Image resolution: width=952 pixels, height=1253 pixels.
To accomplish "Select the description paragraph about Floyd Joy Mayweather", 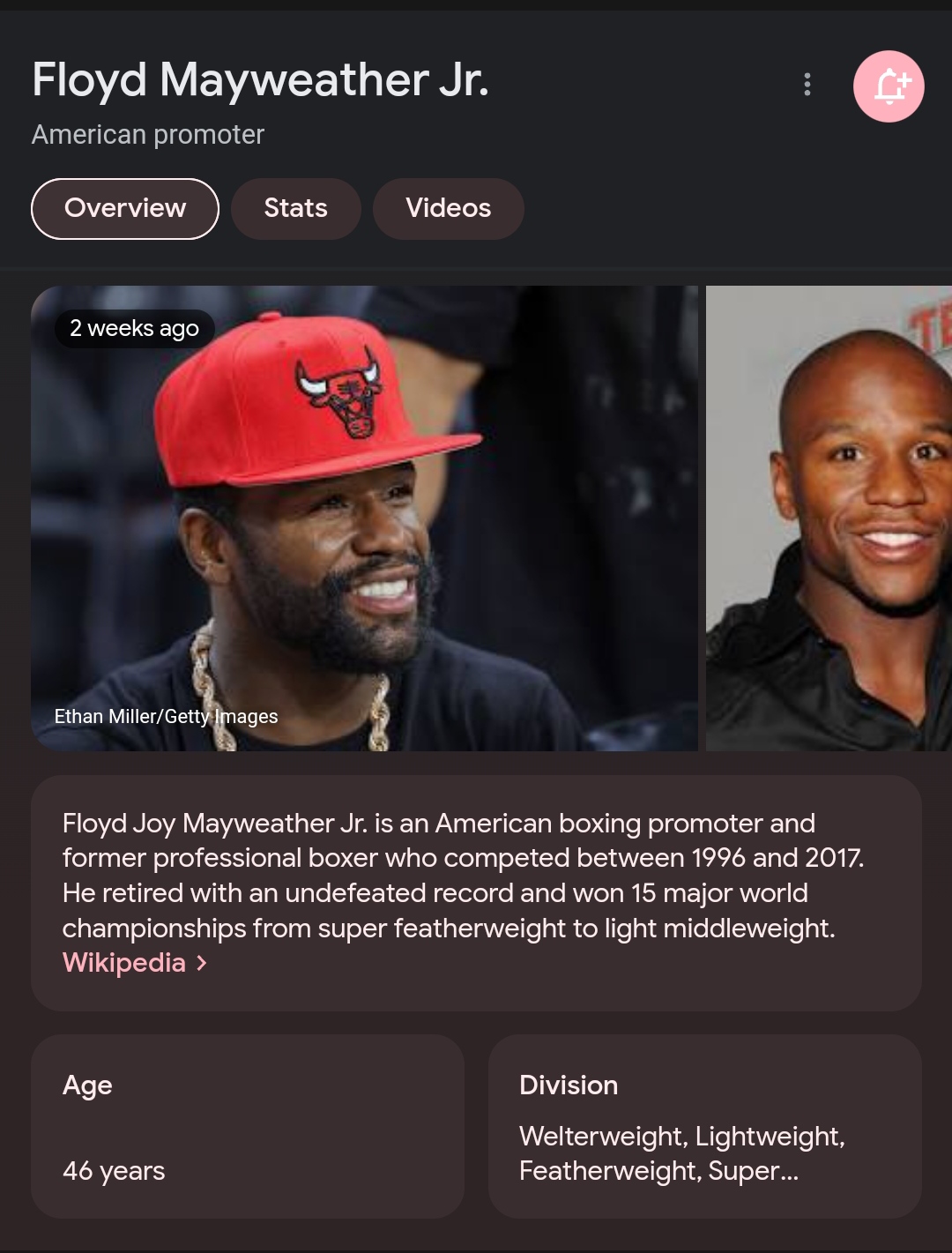I will 463,876.
